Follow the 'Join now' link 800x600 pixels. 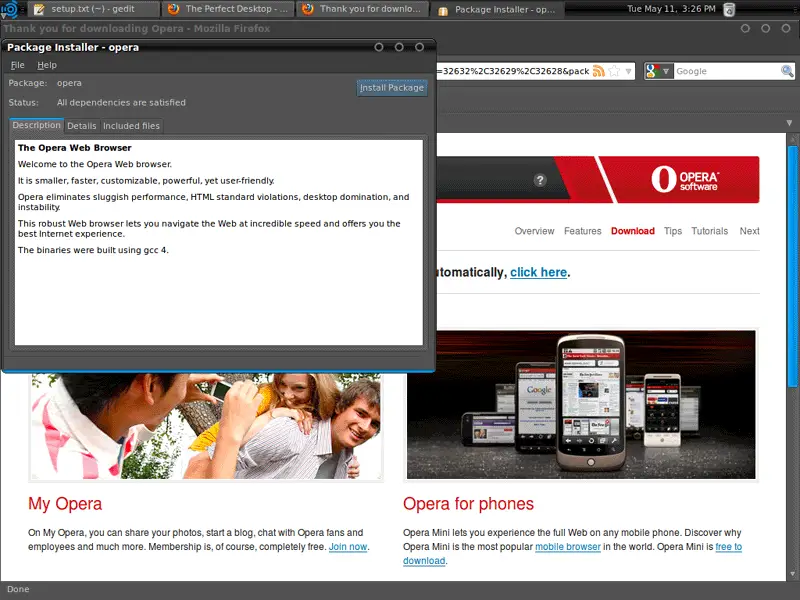coord(348,547)
